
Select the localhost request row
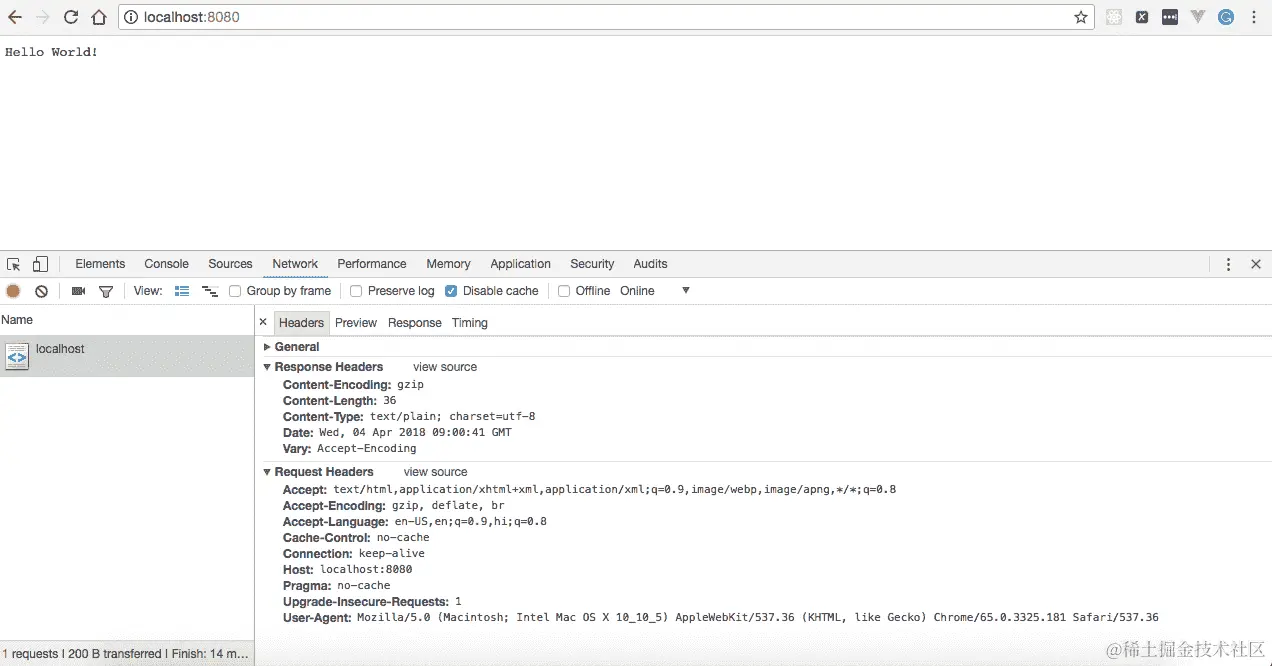[127, 356]
